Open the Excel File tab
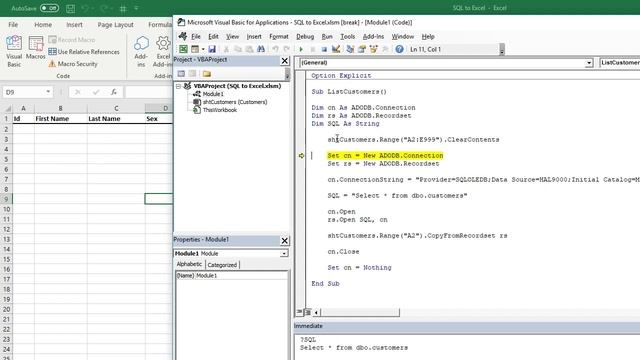The image size is (640, 360). [x=13, y=24]
